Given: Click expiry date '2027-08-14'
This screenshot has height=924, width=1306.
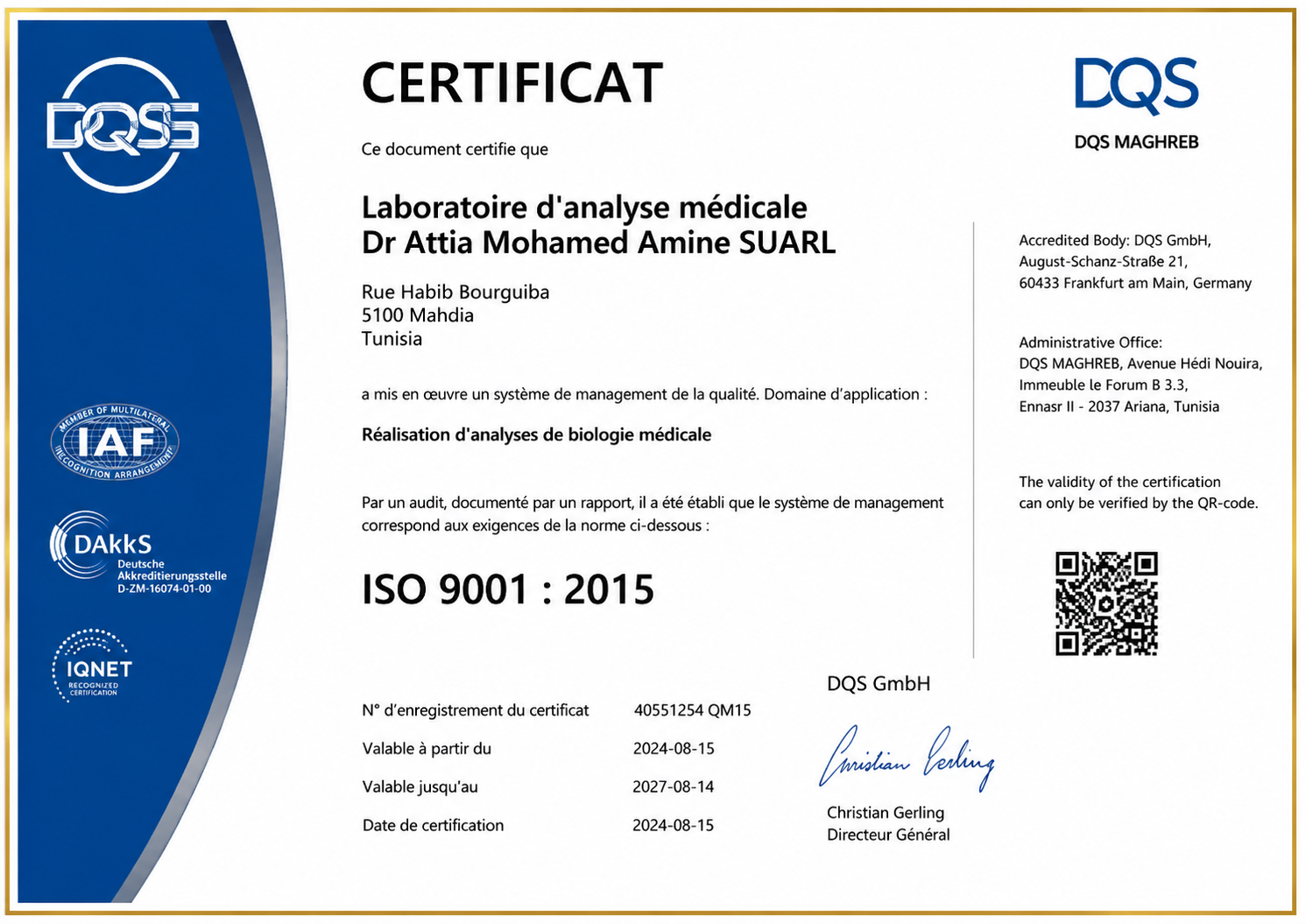Looking at the screenshot, I should pyautogui.click(x=674, y=787).
